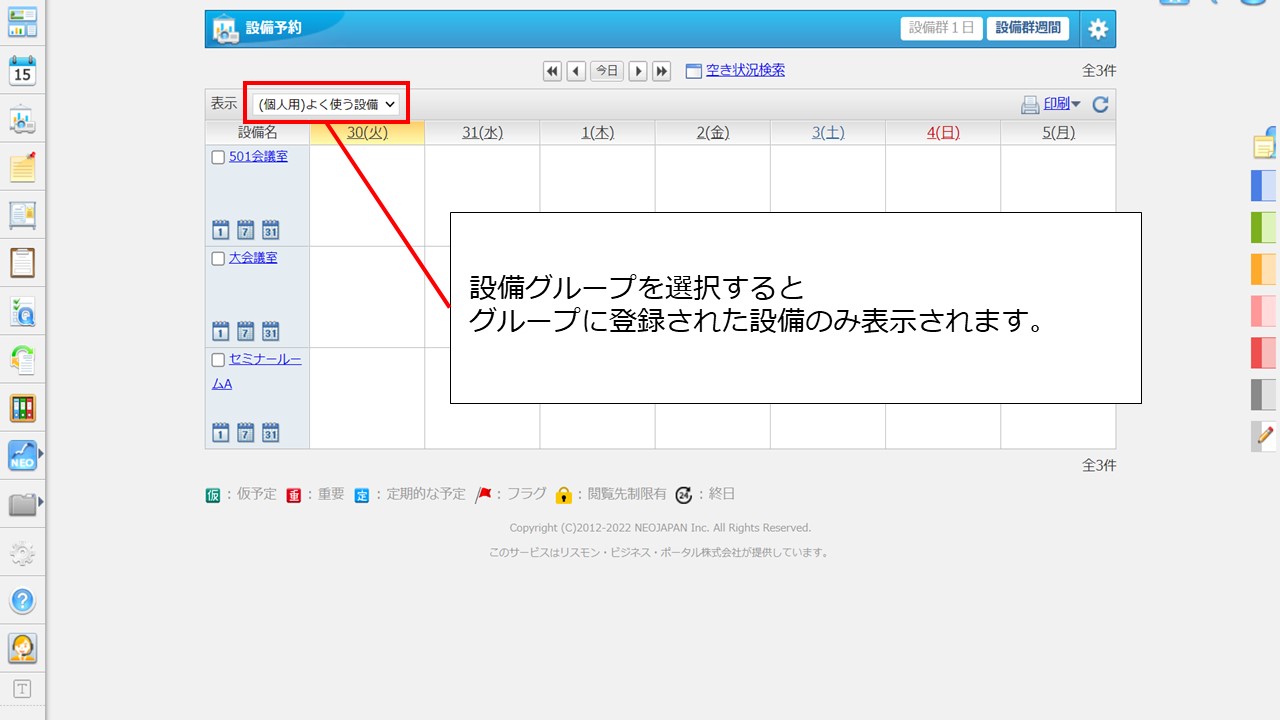1280x720 pixels.
Task: Open the 空き状況検索 link
Action: 745,70
